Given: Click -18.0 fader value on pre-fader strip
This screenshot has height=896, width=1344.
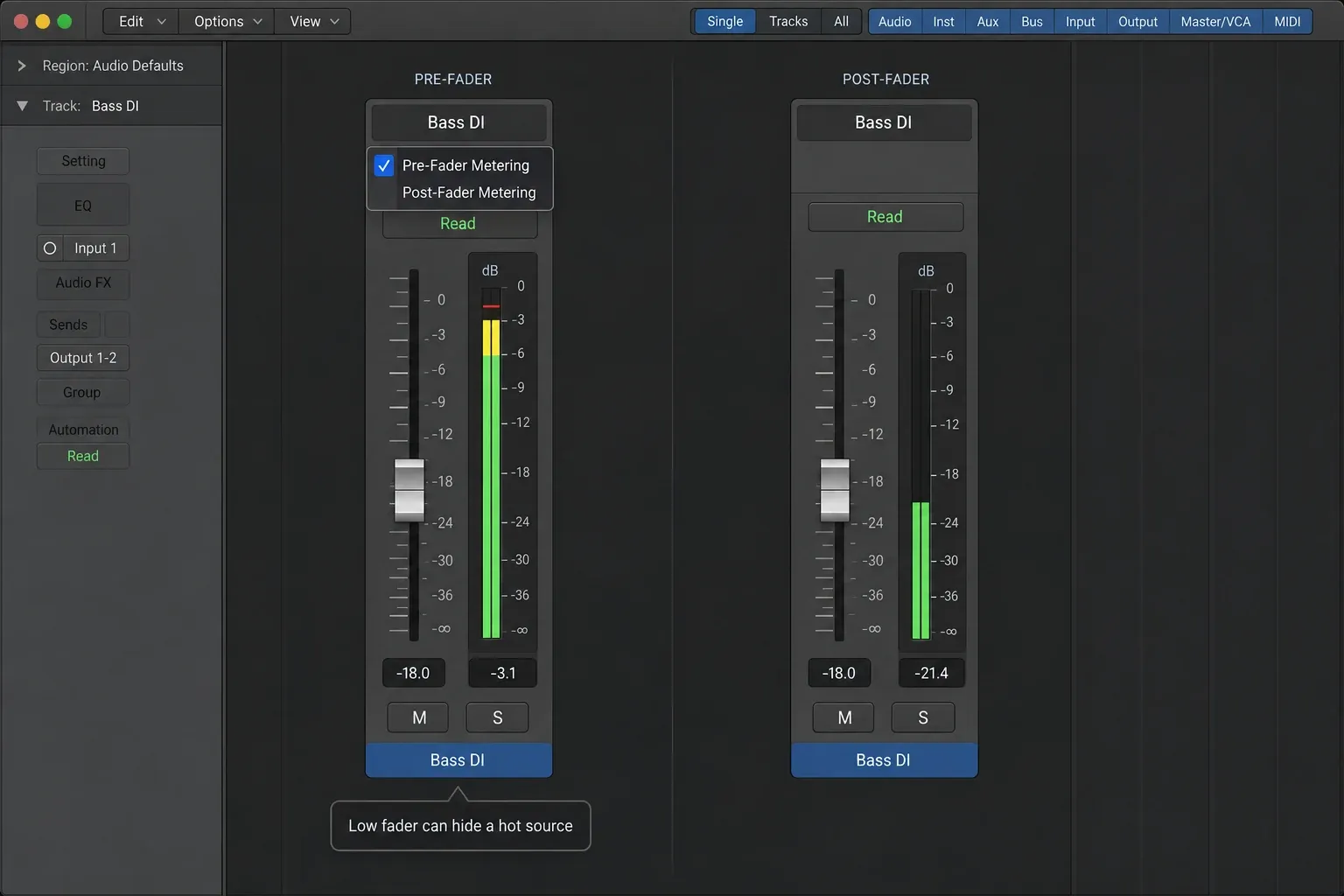Looking at the screenshot, I should click(x=413, y=673).
